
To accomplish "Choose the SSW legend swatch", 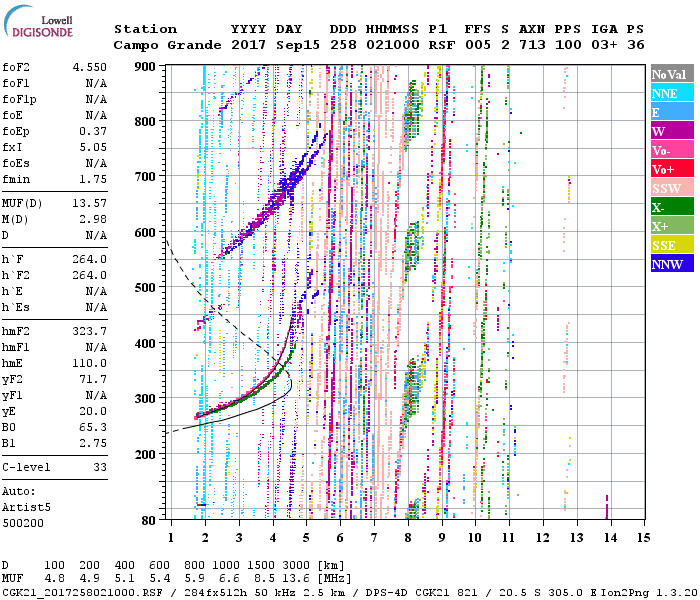I will [x=669, y=188].
